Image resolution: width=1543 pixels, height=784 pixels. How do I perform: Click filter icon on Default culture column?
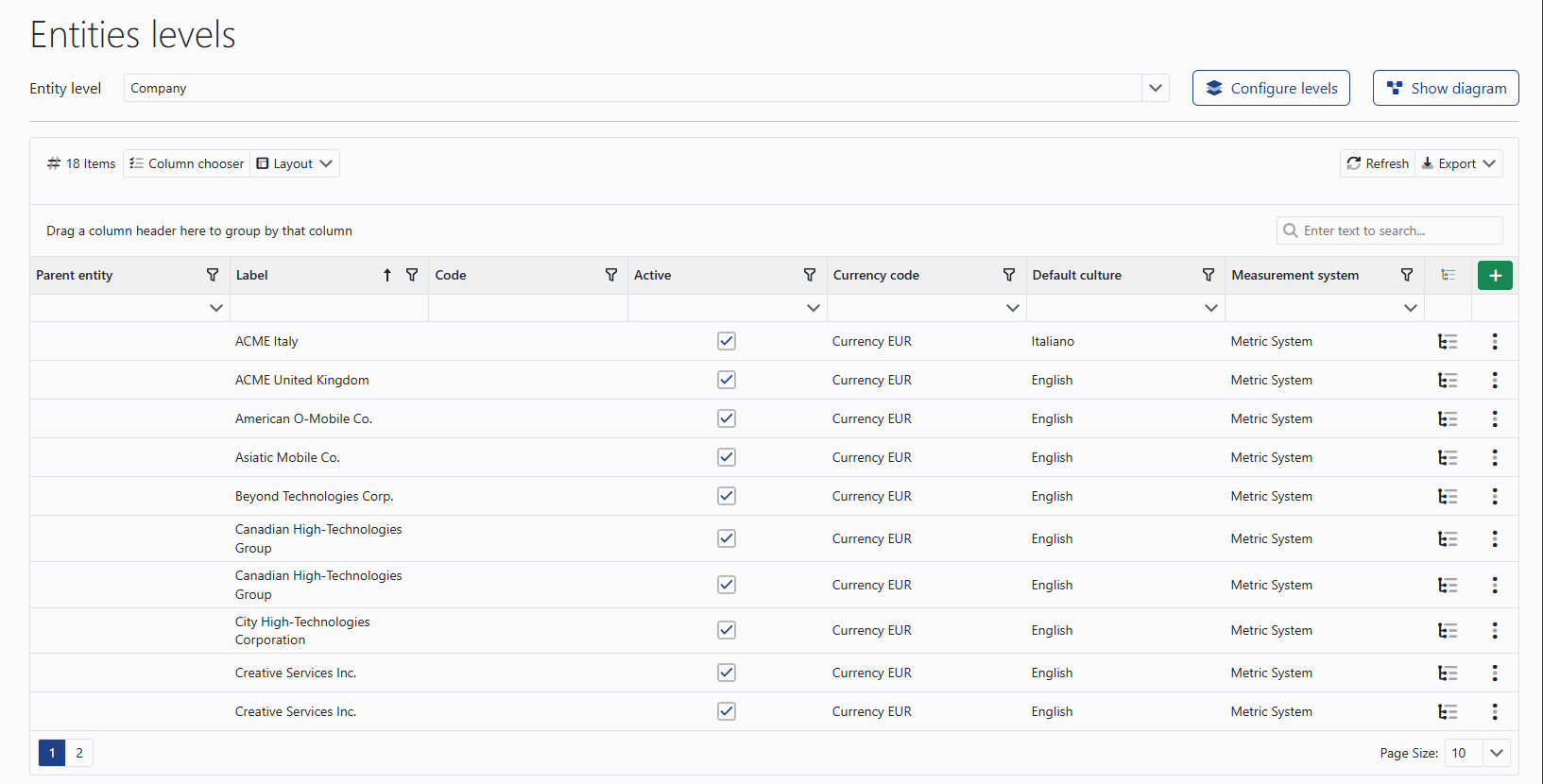point(1208,275)
